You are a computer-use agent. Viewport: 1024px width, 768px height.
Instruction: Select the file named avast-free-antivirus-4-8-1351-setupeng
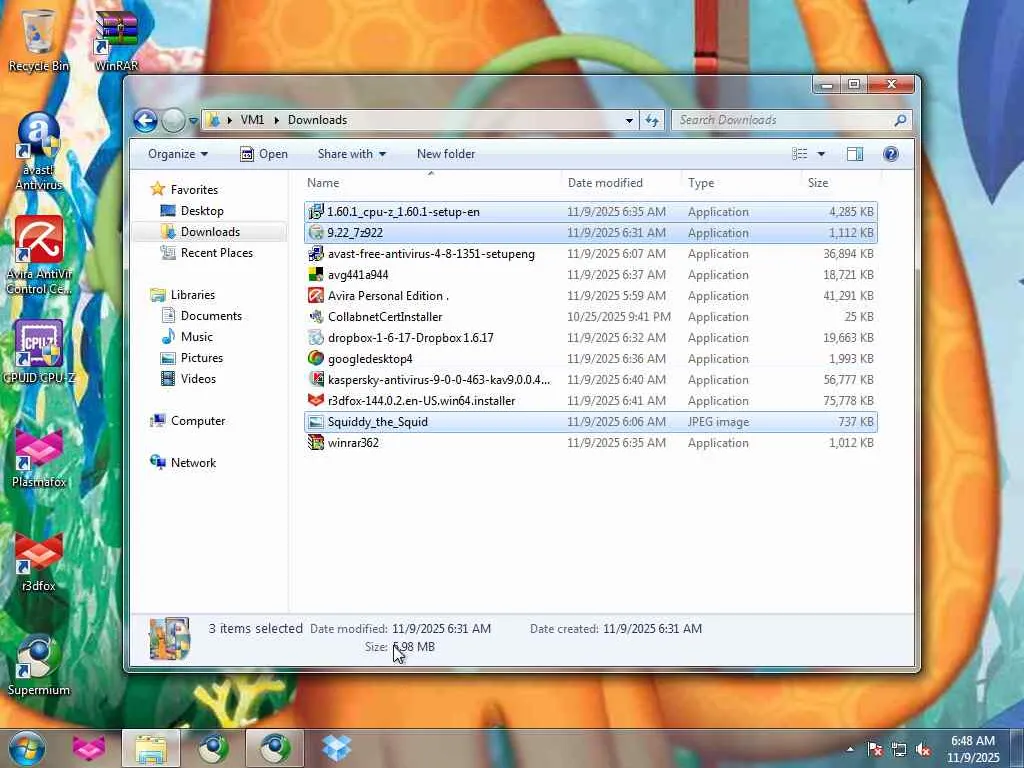(x=591, y=253)
